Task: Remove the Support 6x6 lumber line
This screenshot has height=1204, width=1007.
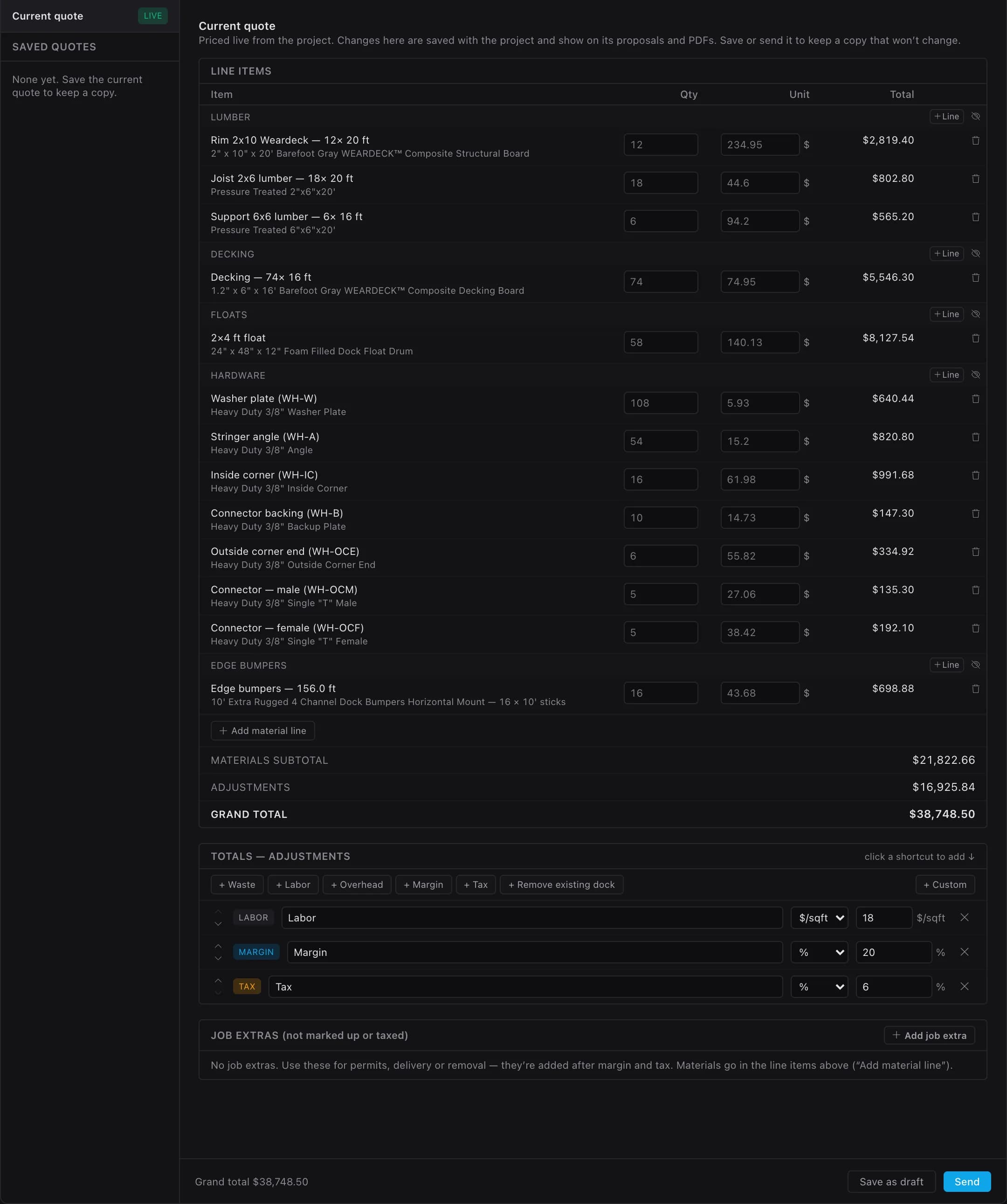Action: coord(975,217)
